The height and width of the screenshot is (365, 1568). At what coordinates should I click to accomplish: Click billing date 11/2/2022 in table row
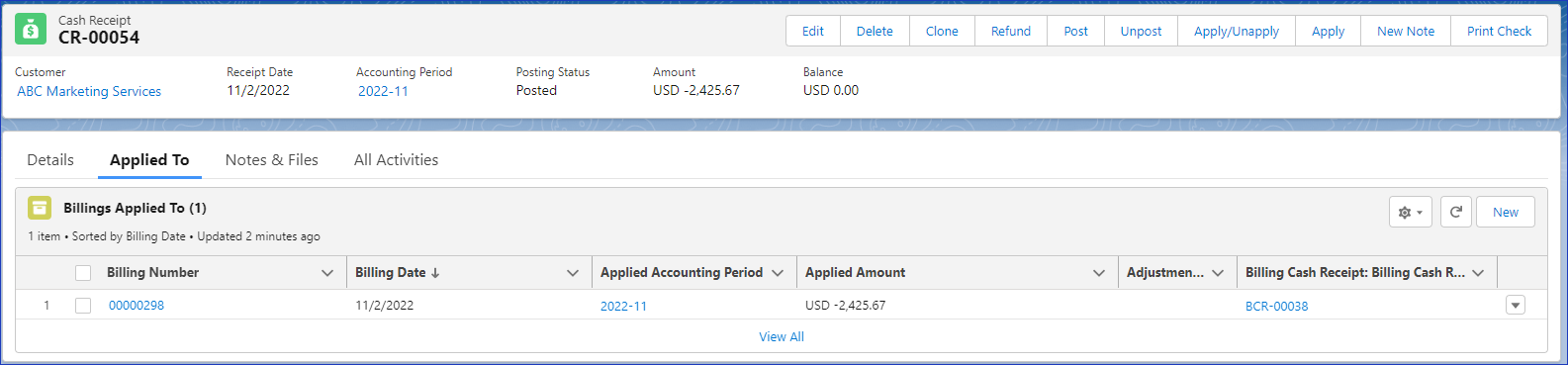tap(385, 305)
